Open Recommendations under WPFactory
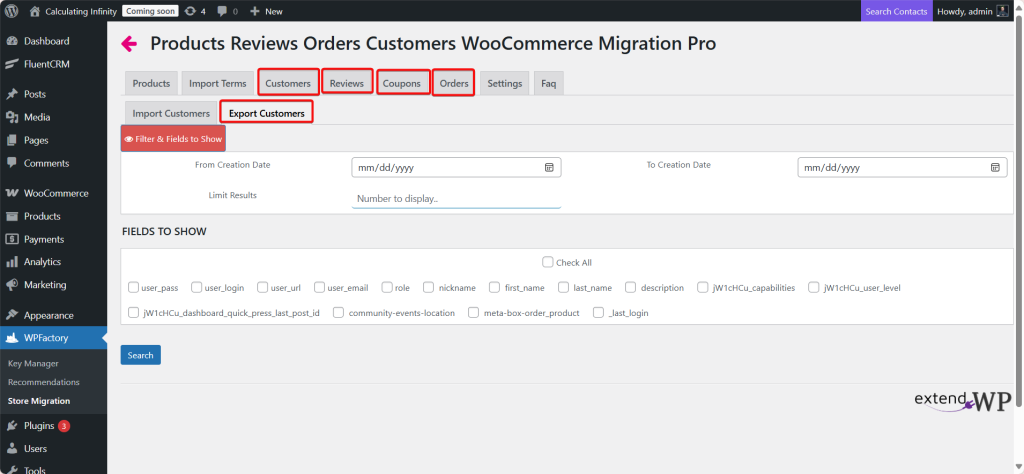The width and height of the screenshot is (1024, 474). click(44, 382)
